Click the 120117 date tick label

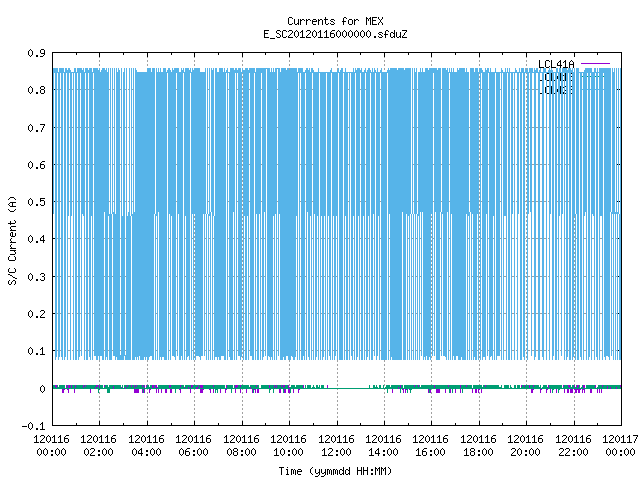[620, 439]
